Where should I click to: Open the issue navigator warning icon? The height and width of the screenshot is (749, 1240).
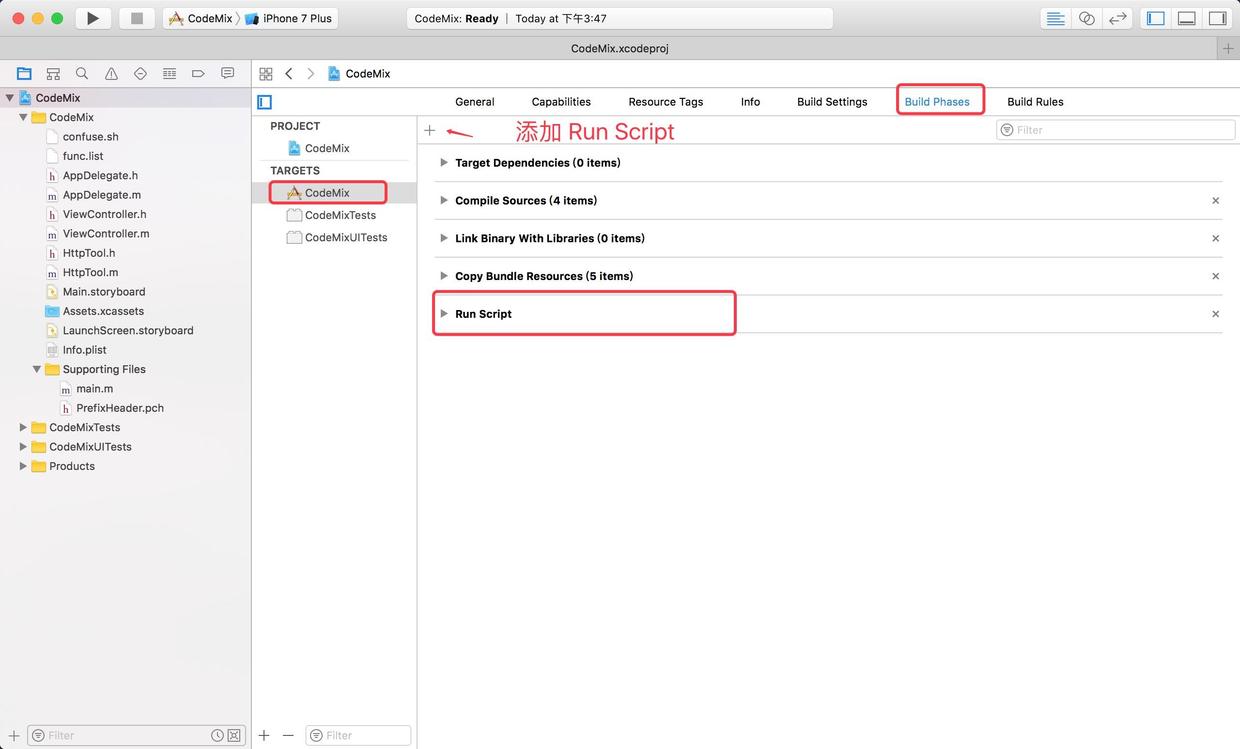point(111,73)
